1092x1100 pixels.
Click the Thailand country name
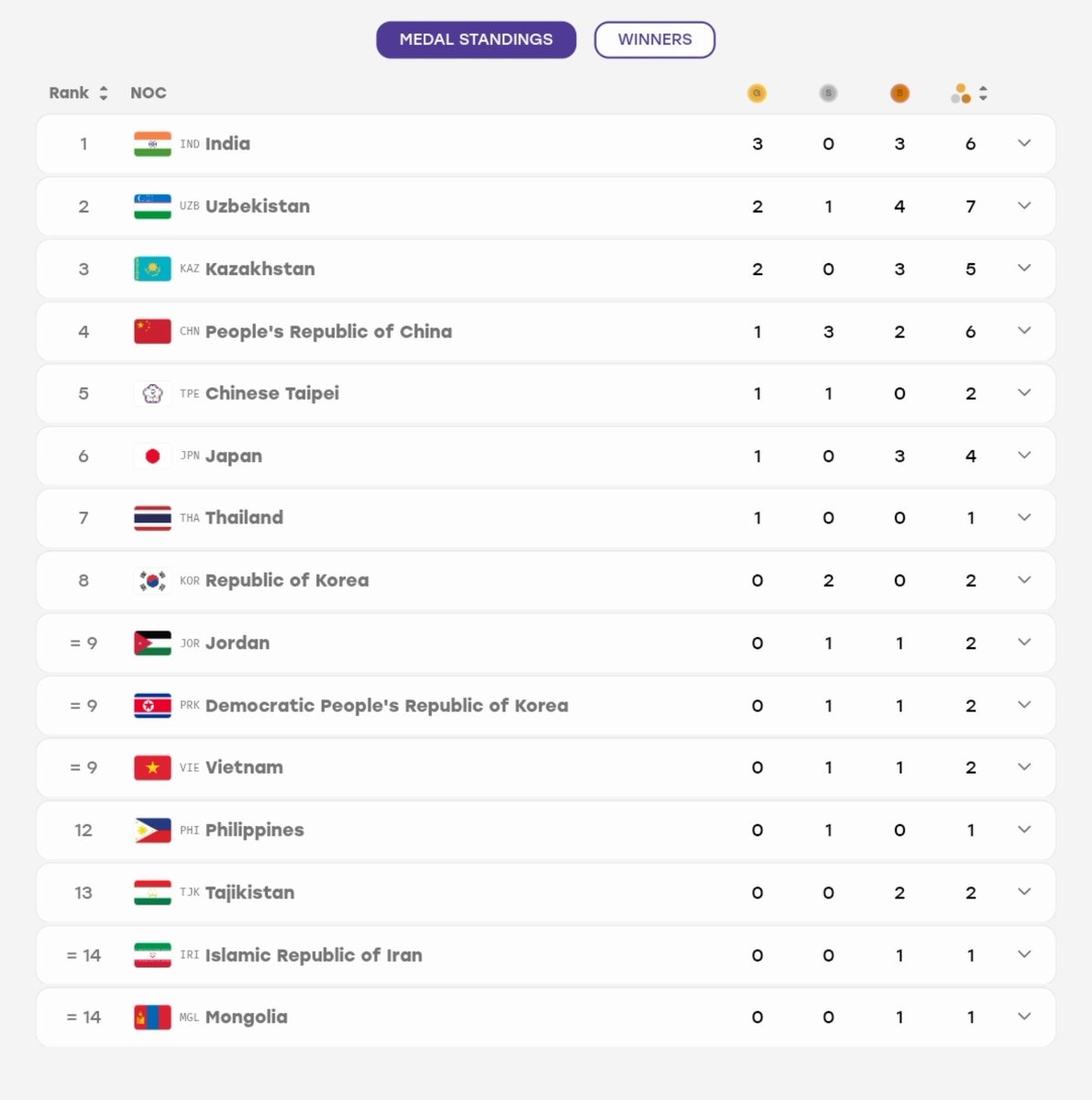click(244, 518)
